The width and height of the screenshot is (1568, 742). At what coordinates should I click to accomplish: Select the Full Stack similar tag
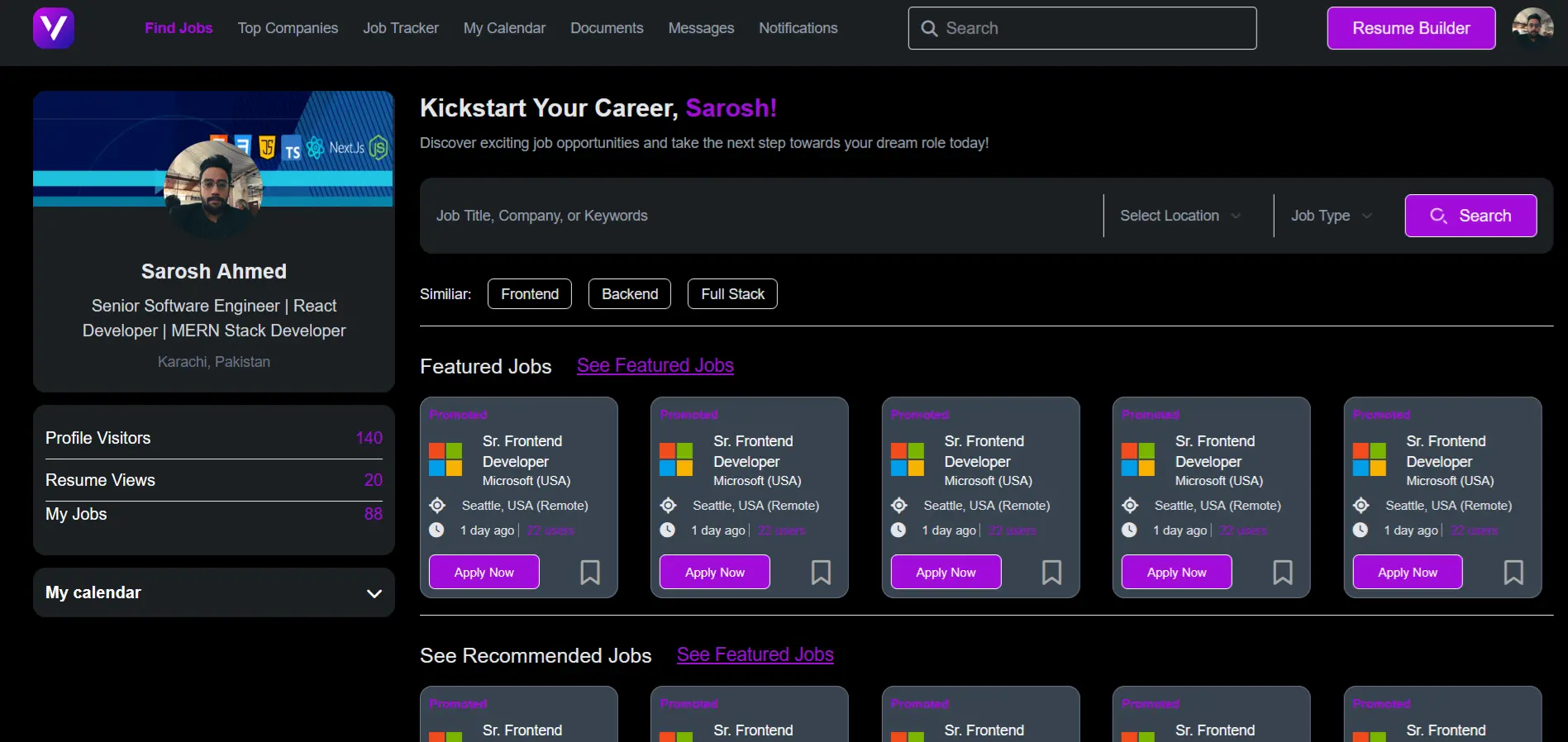pyautogui.click(x=732, y=294)
